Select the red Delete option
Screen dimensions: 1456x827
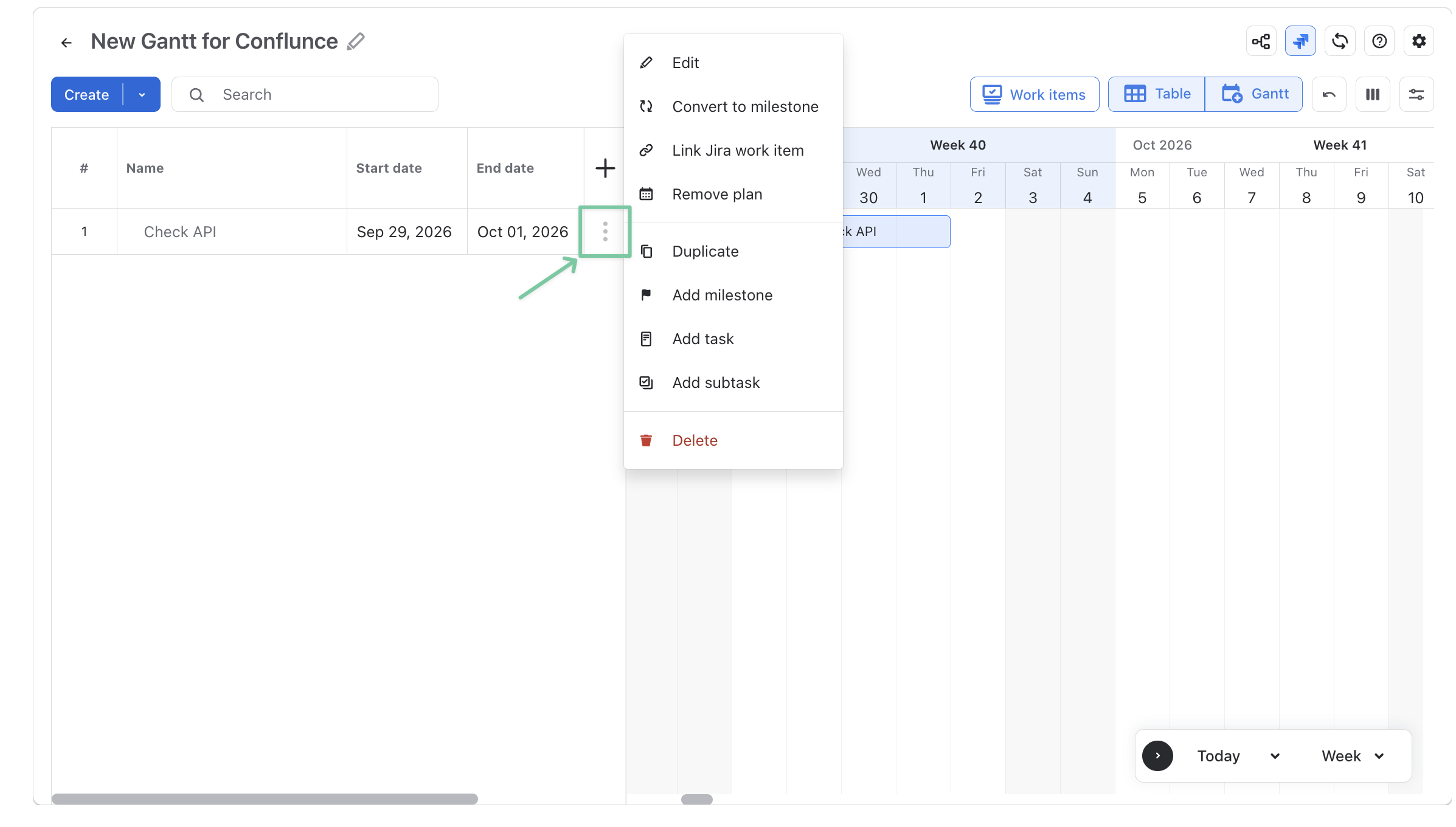tap(733, 440)
